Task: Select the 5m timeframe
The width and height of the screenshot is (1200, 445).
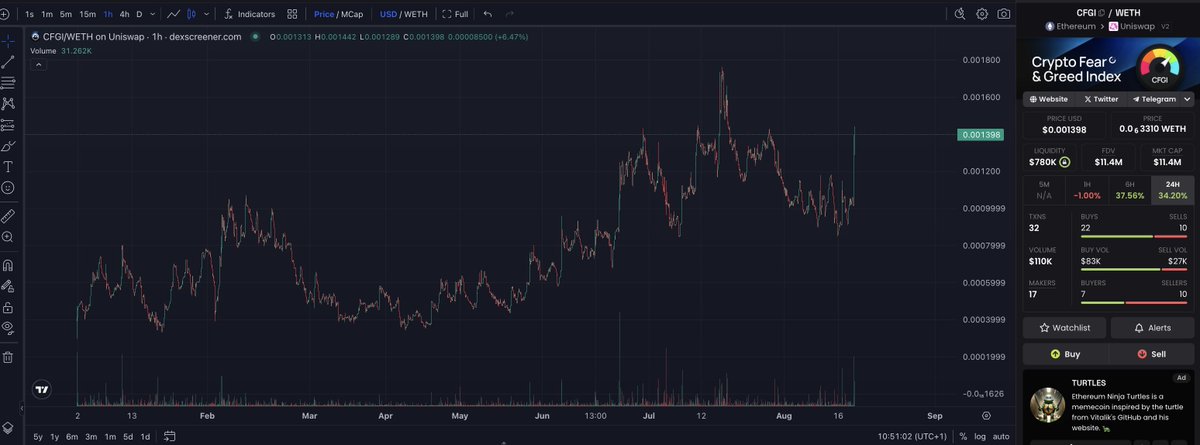Action: point(65,14)
